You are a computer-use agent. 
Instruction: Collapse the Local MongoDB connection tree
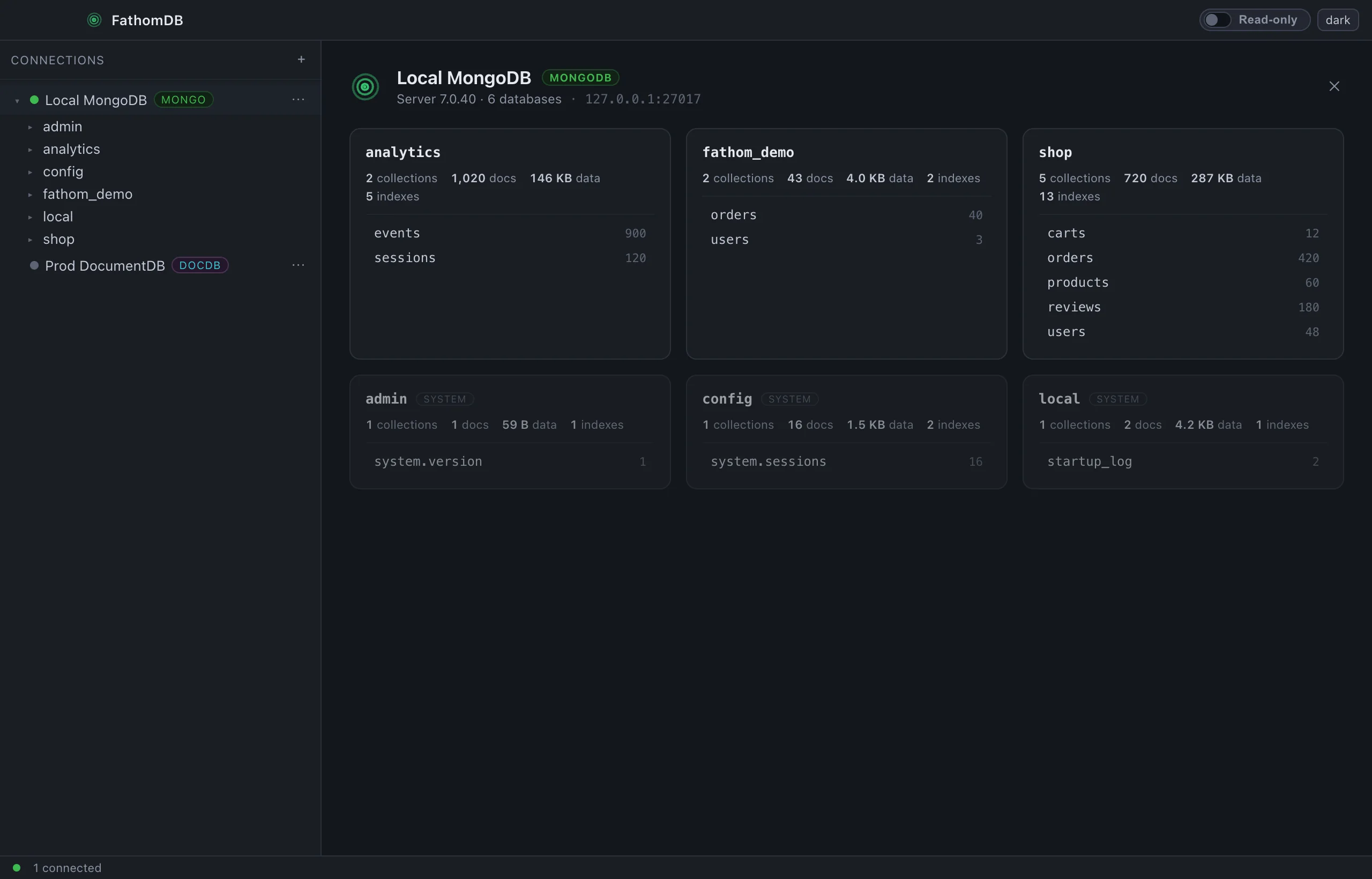[17, 100]
